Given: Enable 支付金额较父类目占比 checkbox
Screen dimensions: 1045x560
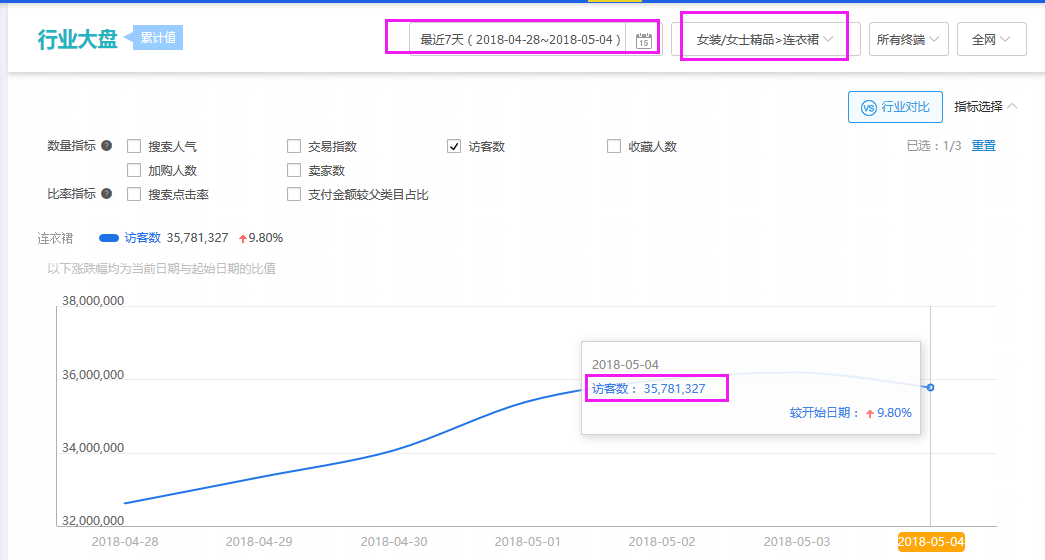Looking at the screenshot, I should point(294,195).
